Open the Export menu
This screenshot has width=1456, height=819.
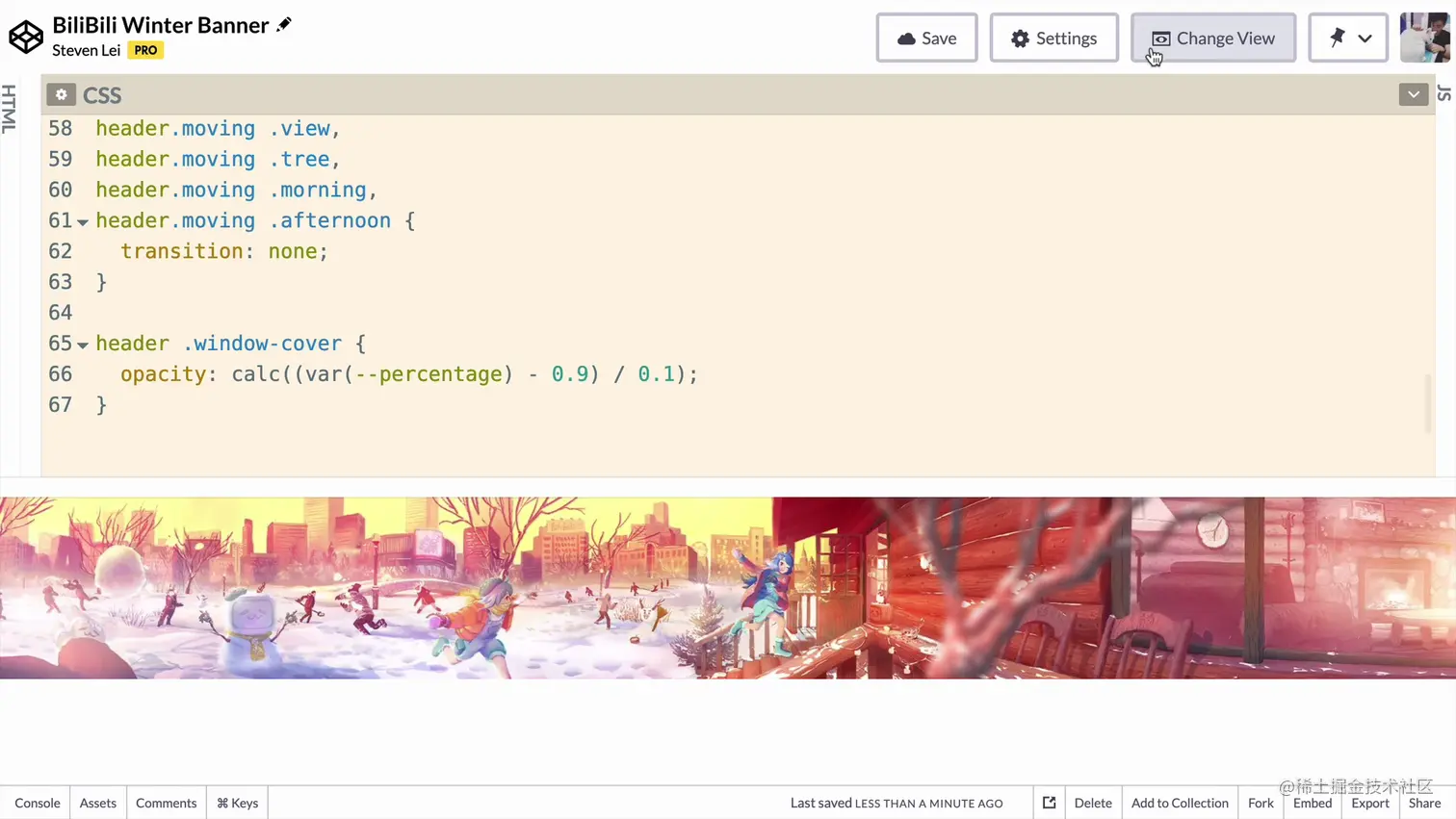point(1370,803)
